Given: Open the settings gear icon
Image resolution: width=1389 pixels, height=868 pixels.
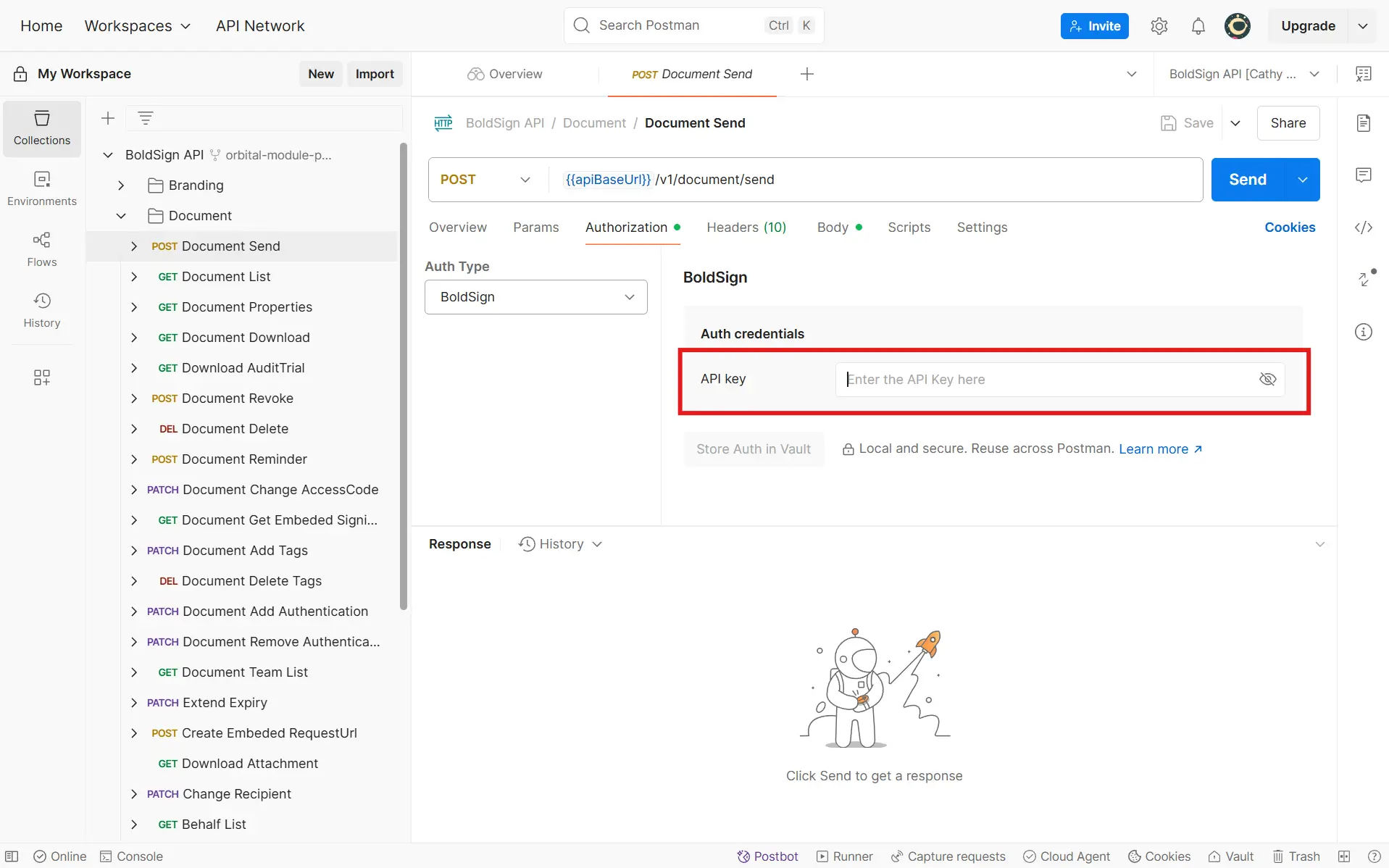Looking at the screenshot, I should pos(1159,26).
